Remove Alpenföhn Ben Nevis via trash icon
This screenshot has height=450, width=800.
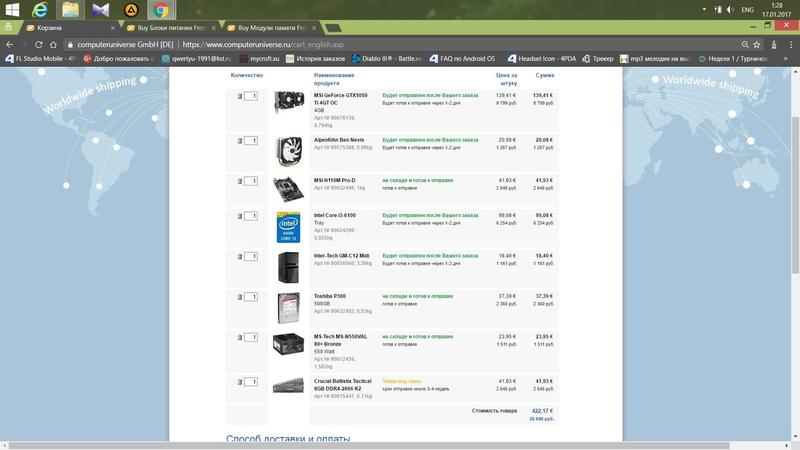coord(240,140)
